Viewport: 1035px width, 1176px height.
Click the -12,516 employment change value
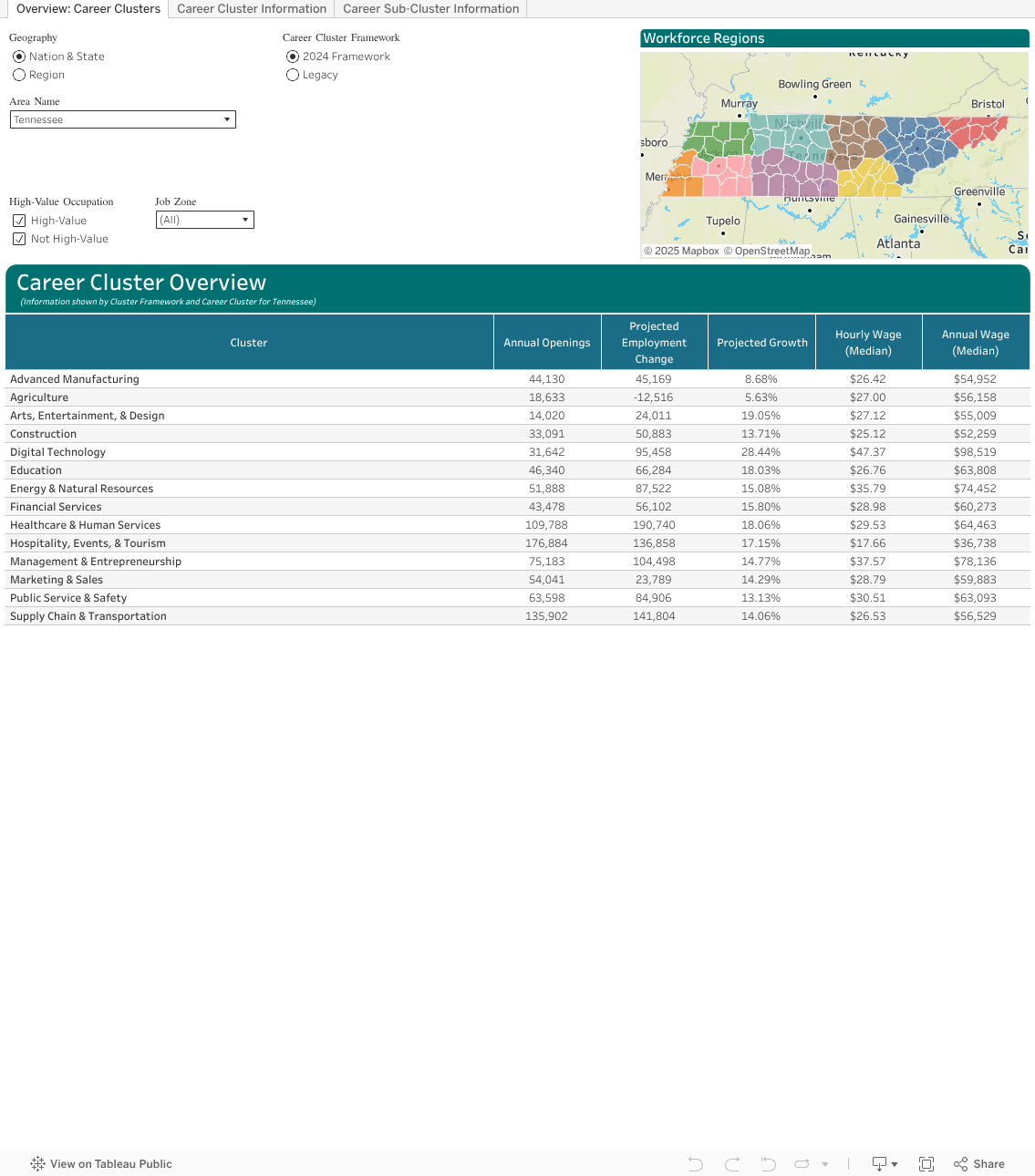pos(654,397)
